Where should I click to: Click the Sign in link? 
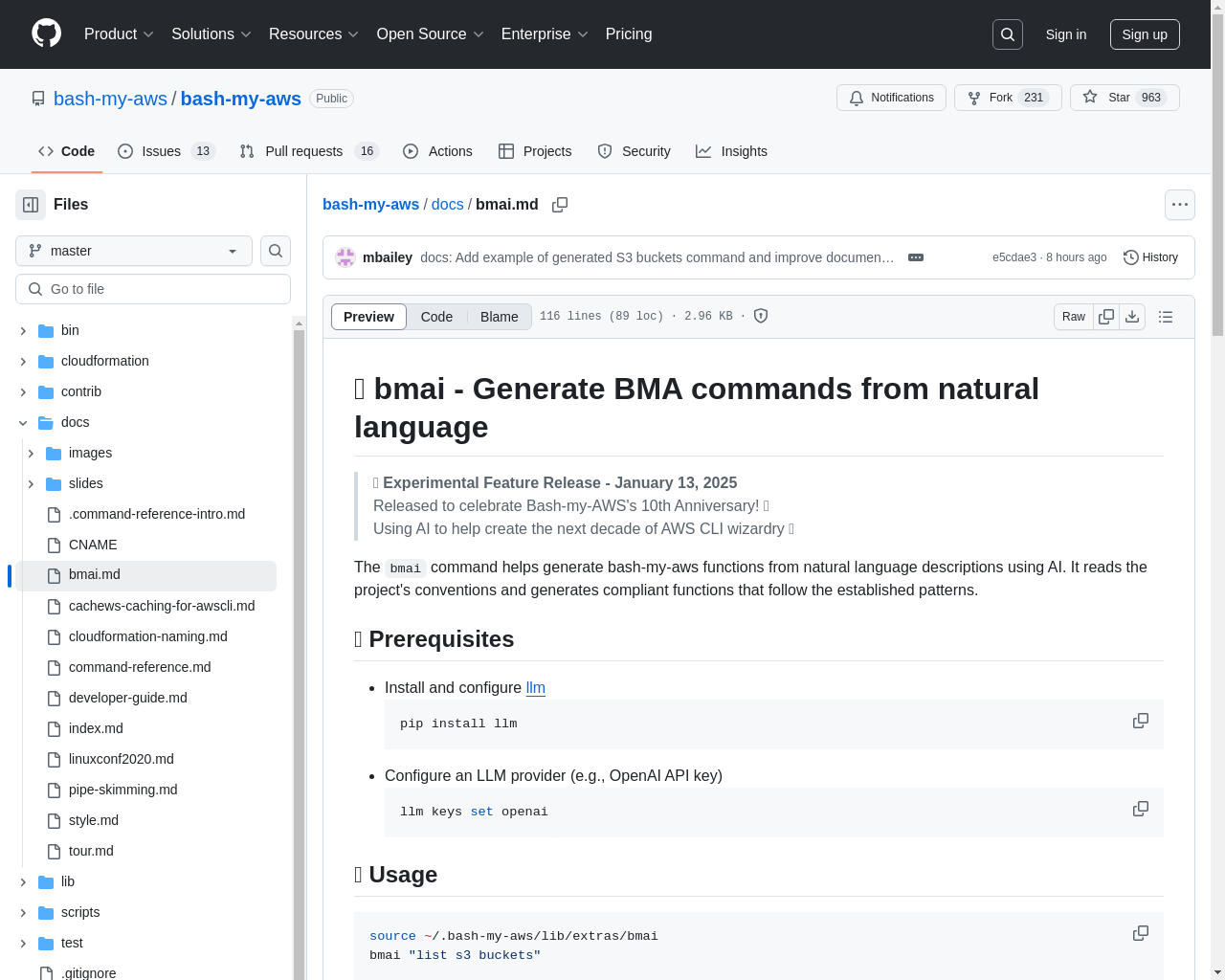[x=1066, y=34]
